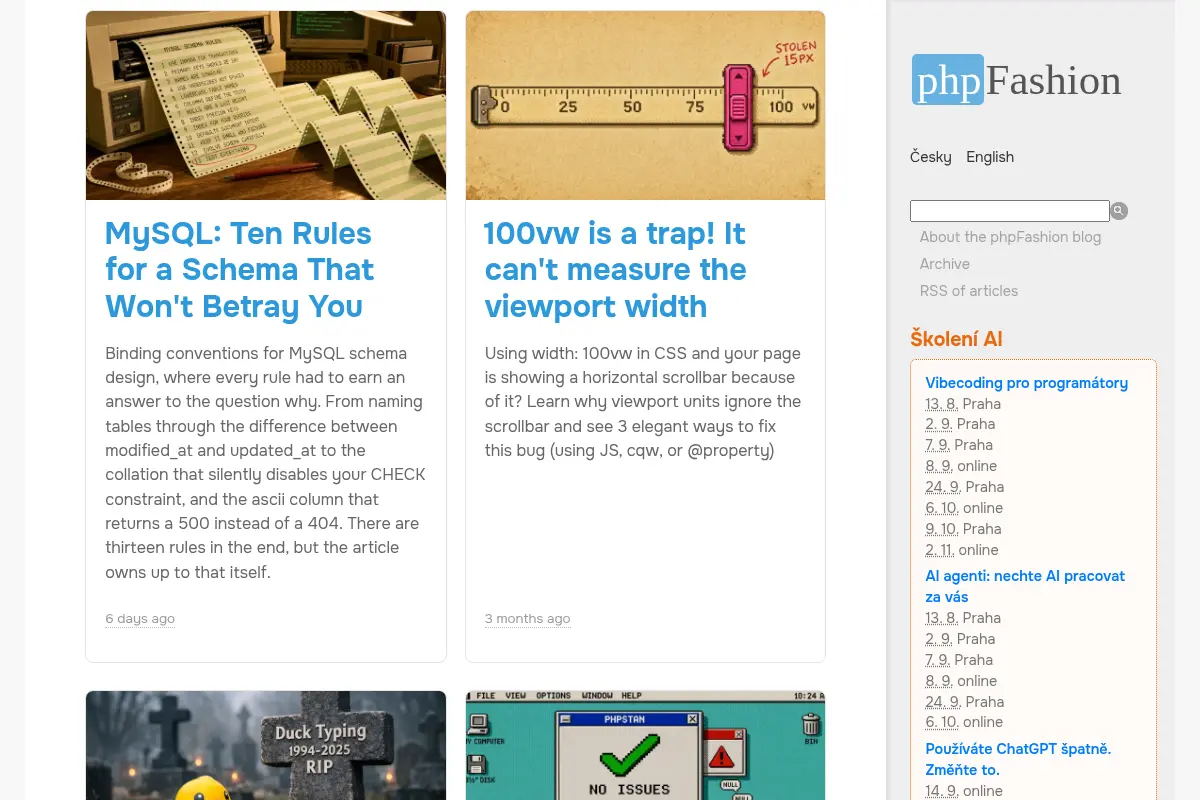
Task: Select '24. 9. Praha' under AI agenti
Action: tap(964, 702)
